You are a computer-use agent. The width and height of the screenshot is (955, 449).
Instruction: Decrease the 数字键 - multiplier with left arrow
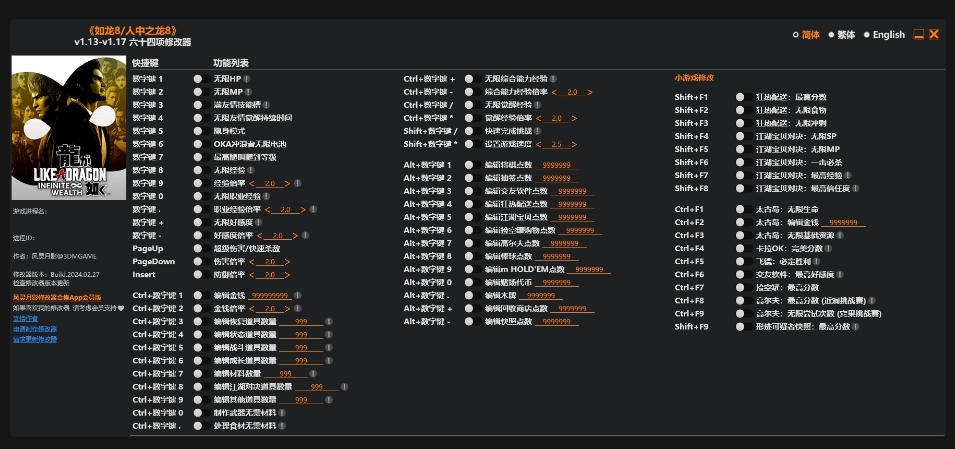click(x=259, y=236)
